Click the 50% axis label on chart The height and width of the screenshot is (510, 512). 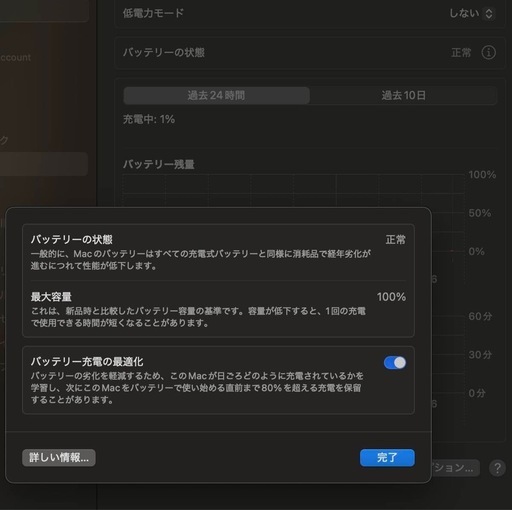pyautogui.click(x=480, y=213)
